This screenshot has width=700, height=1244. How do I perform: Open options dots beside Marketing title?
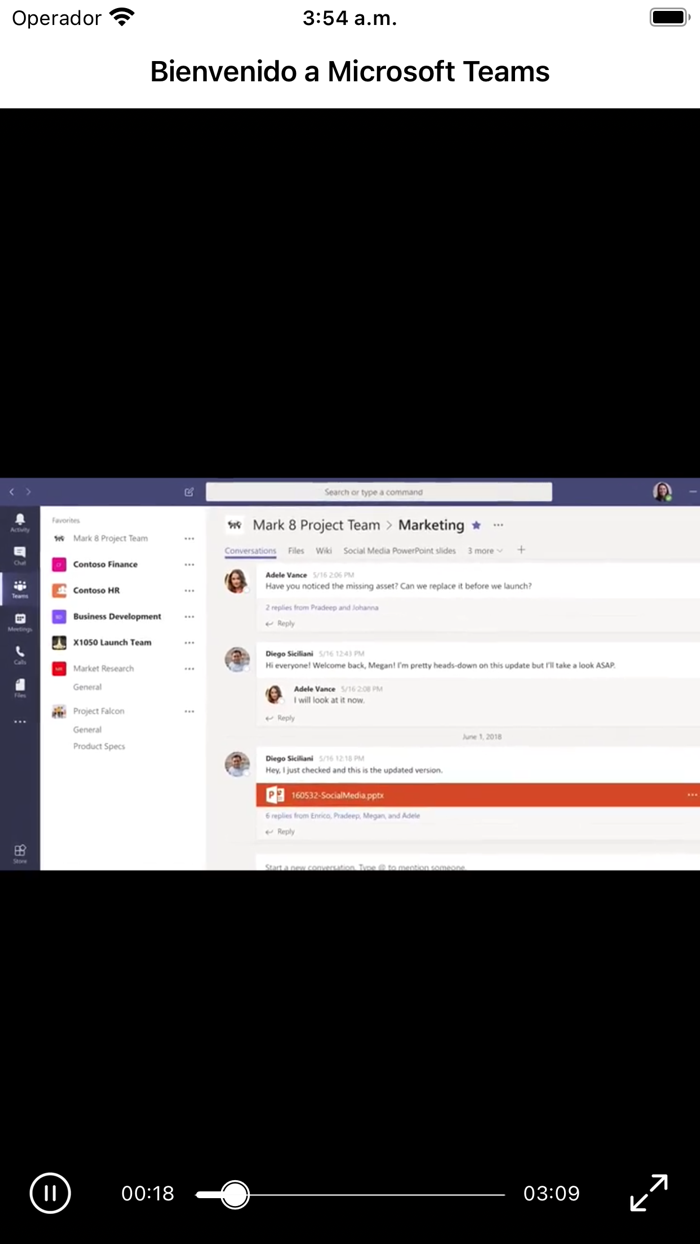tap(498, 525)
